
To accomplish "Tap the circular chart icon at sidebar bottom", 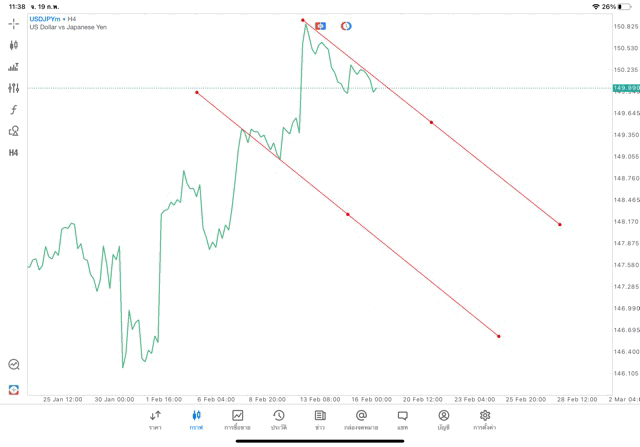I will pos(13,365).
